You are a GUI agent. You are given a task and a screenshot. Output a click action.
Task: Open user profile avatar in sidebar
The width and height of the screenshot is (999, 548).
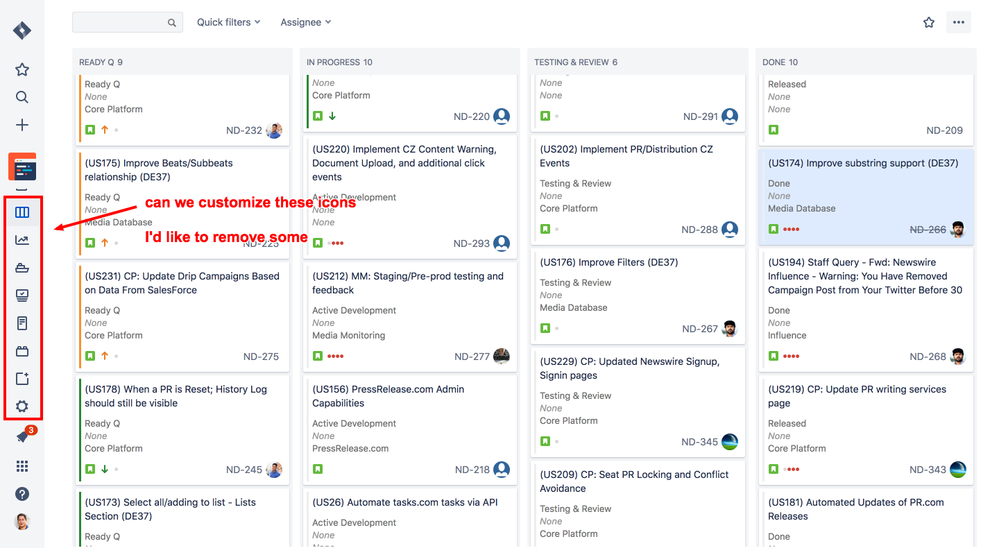tap(22, 522)
